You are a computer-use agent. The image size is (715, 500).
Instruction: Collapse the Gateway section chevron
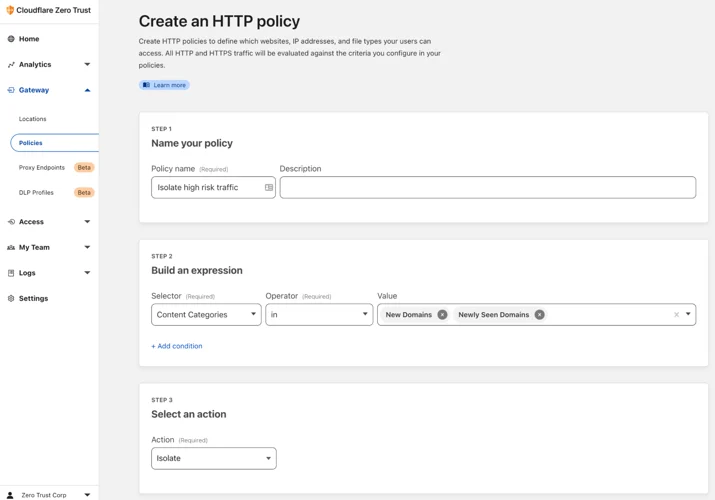pyautogui.click(x=87, y=90)
